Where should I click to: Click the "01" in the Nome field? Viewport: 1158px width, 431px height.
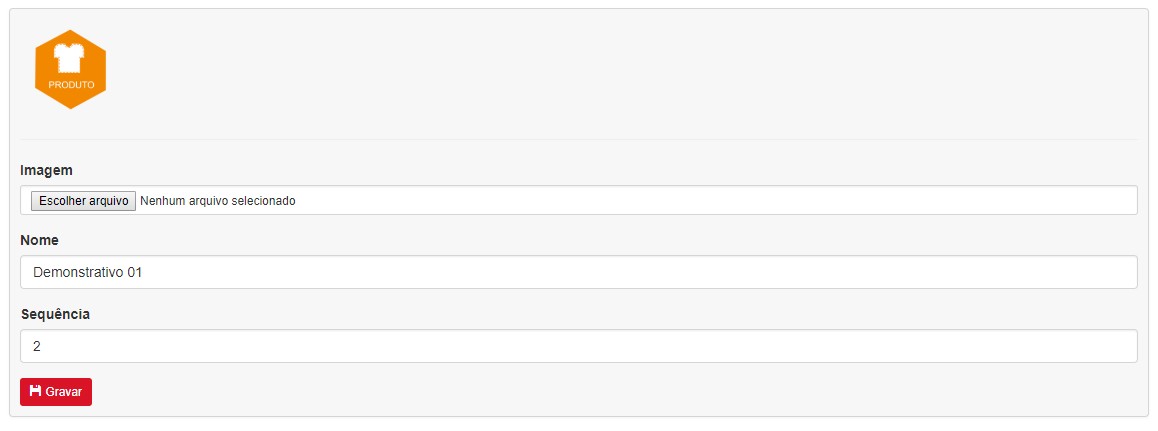[x=134, y=272]
